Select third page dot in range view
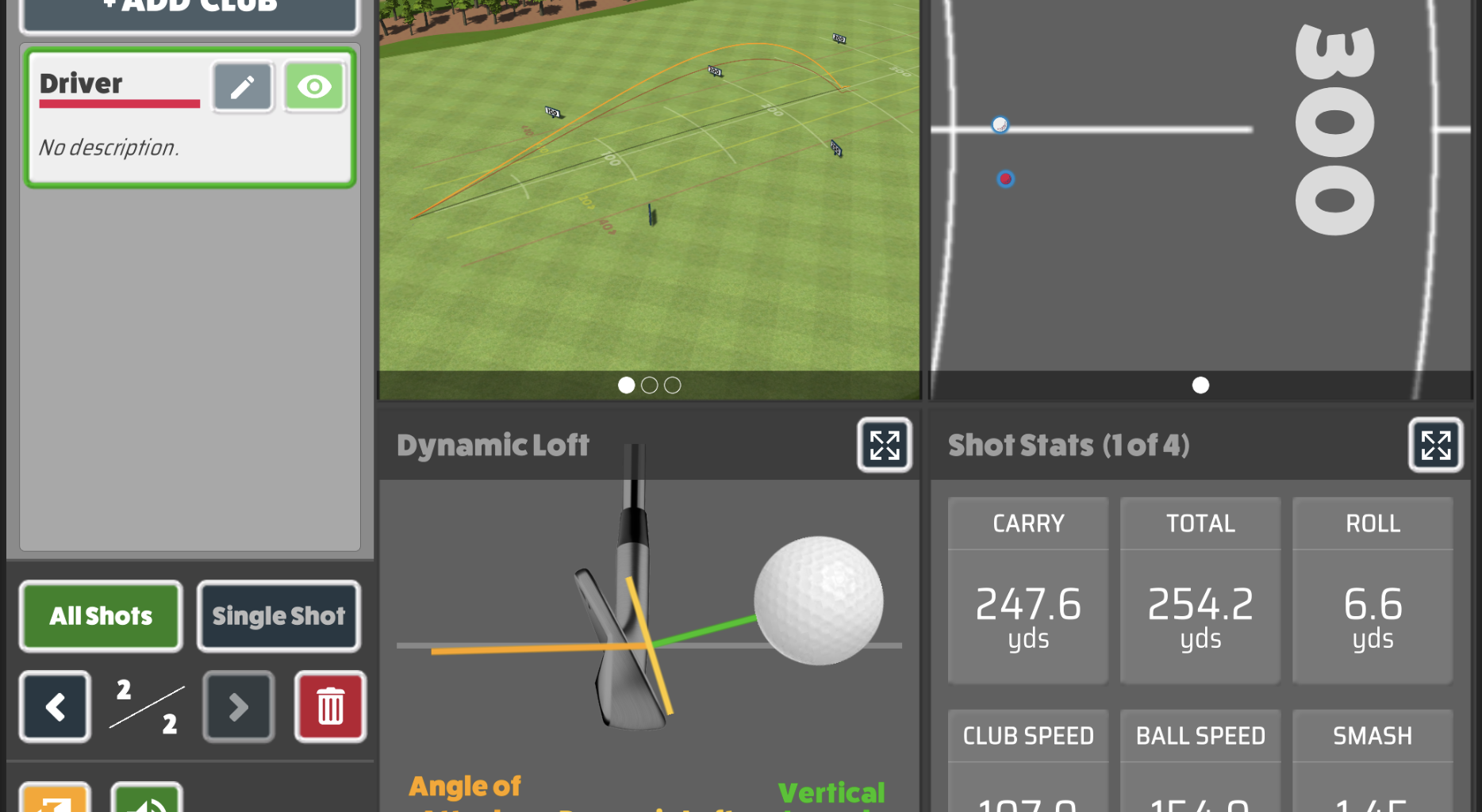The width and height of the screenshot is (1482, 812). coord(672,385)
